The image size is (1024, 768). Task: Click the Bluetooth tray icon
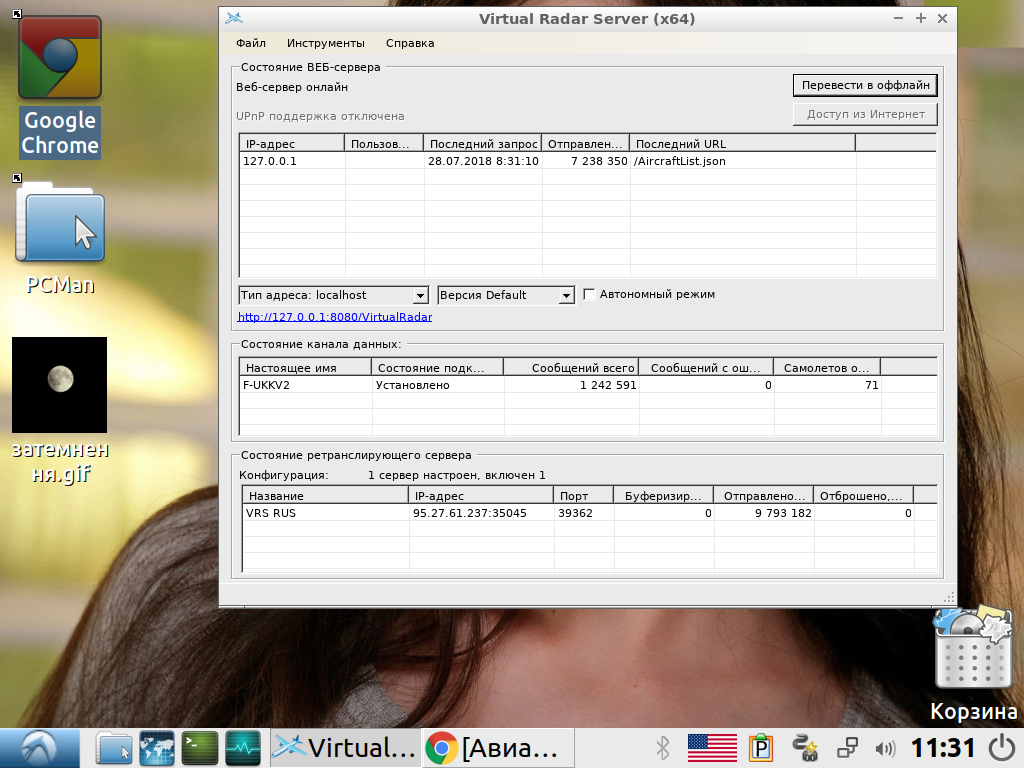point(661,748)
